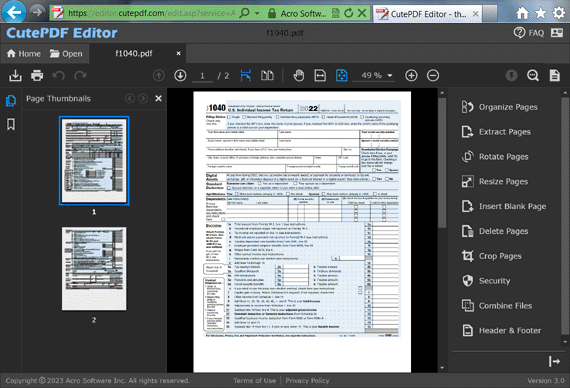Open document properties icon

point(555,76)
